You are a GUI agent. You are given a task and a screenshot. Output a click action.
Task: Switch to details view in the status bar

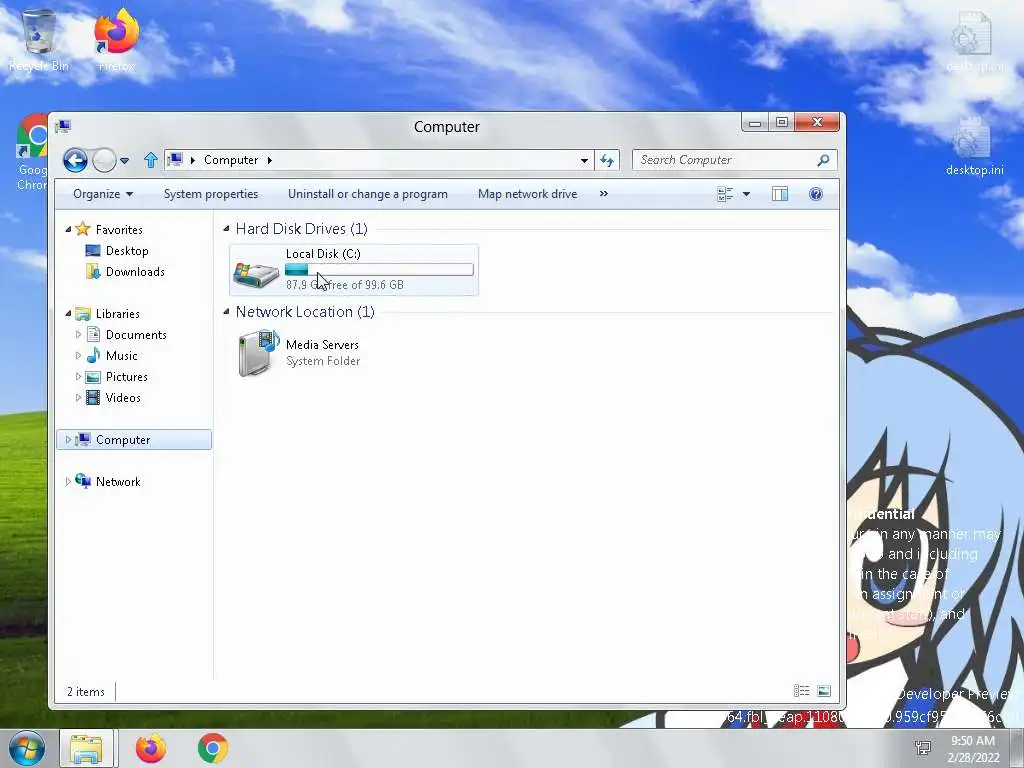point(801,691)
